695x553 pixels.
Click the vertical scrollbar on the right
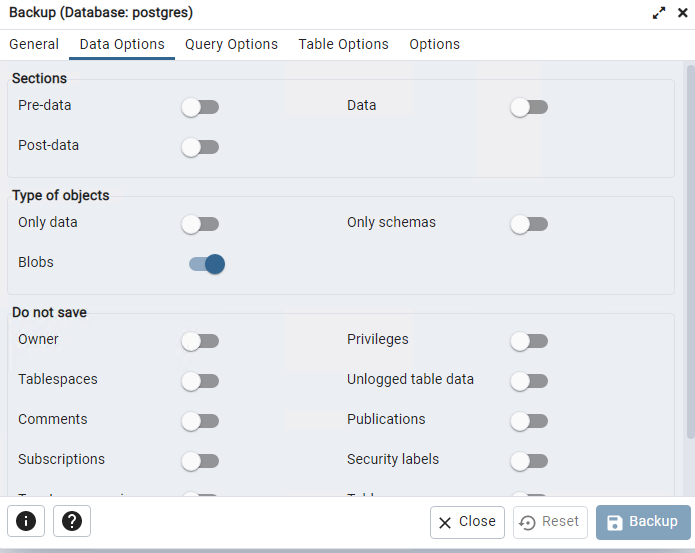691,252
